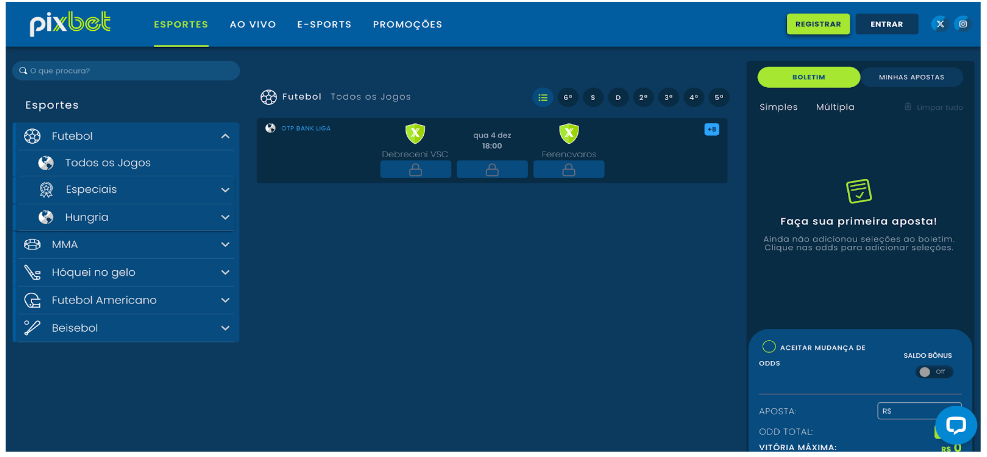This screenshot has width=987, height=457.
Task: Select the list view filter icon
Action: click(x=543, y=98)
